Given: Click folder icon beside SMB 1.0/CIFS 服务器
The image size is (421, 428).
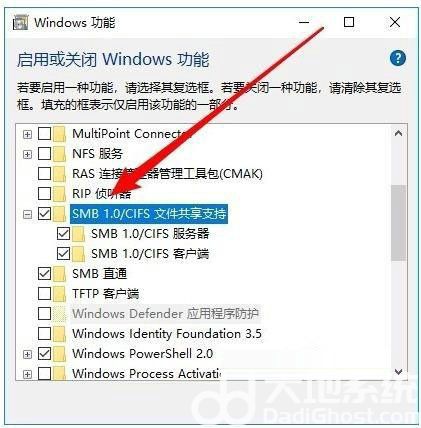Looking at the screenshot, I should [x=79, y=234].
